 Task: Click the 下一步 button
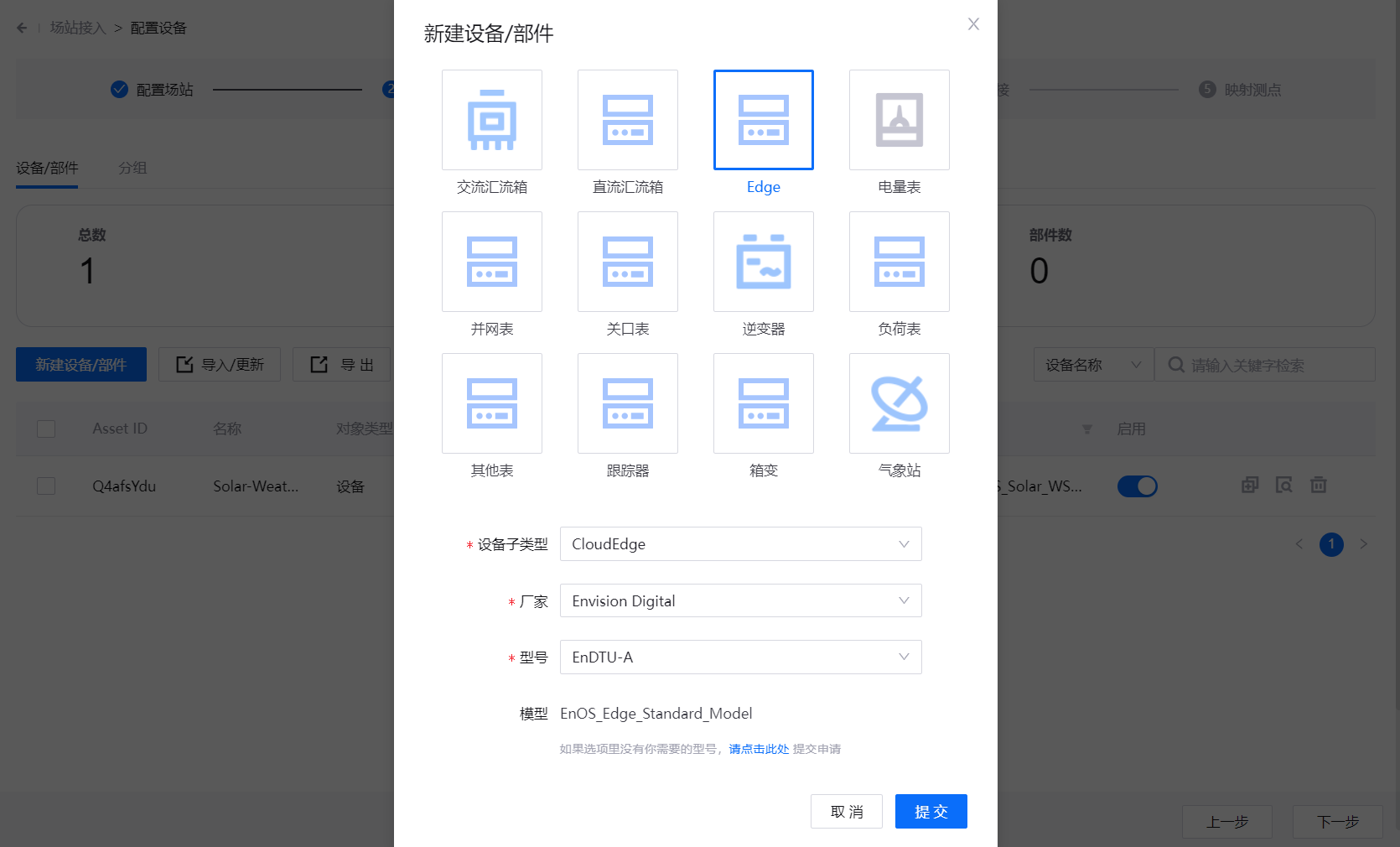click(1338, 822)
